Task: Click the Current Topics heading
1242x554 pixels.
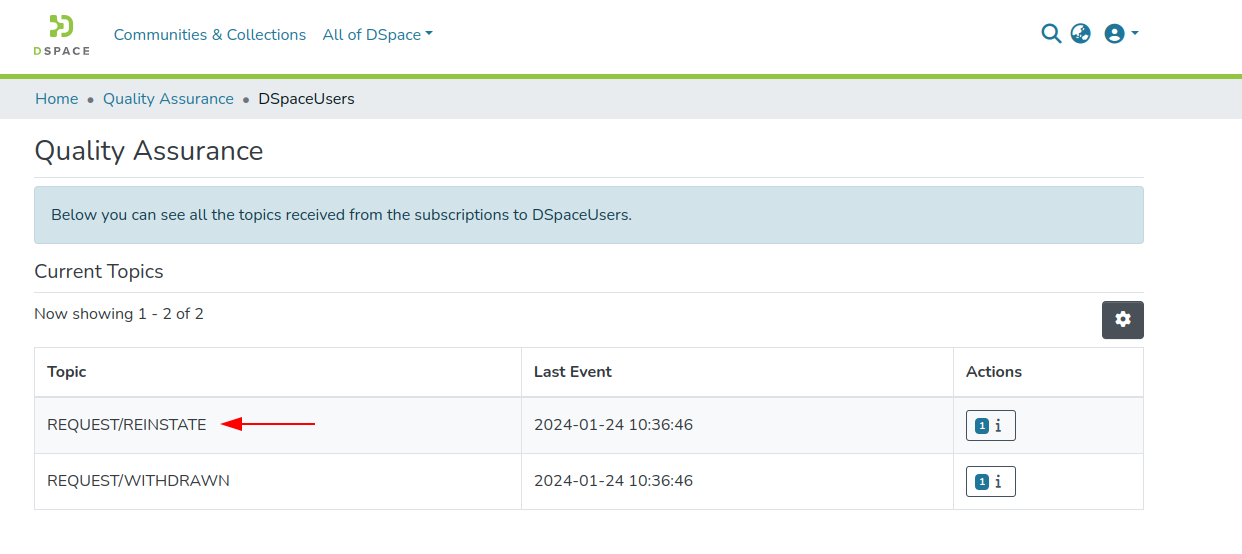Action: 99,272
